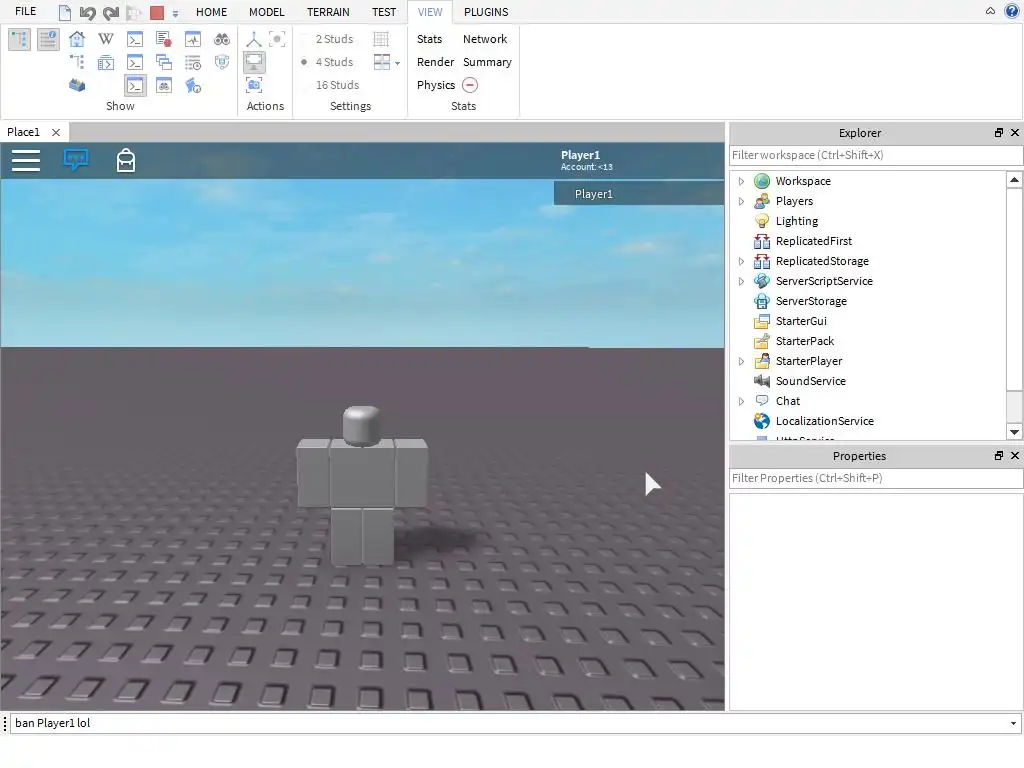Open the command bar history dropdown
1024x768 pixels.
1013,724
